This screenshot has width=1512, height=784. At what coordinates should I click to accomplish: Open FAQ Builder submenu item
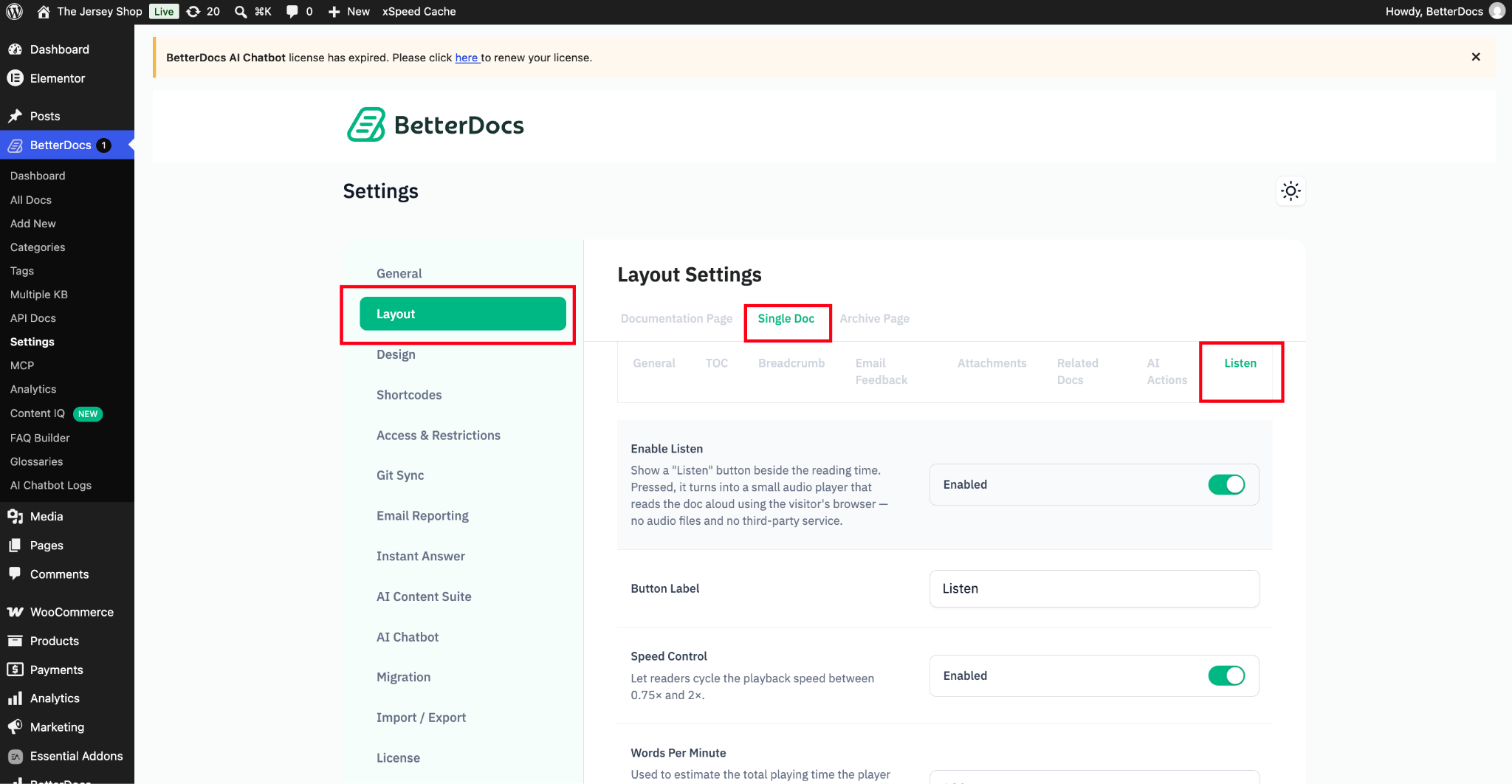[x=40, y=438]
